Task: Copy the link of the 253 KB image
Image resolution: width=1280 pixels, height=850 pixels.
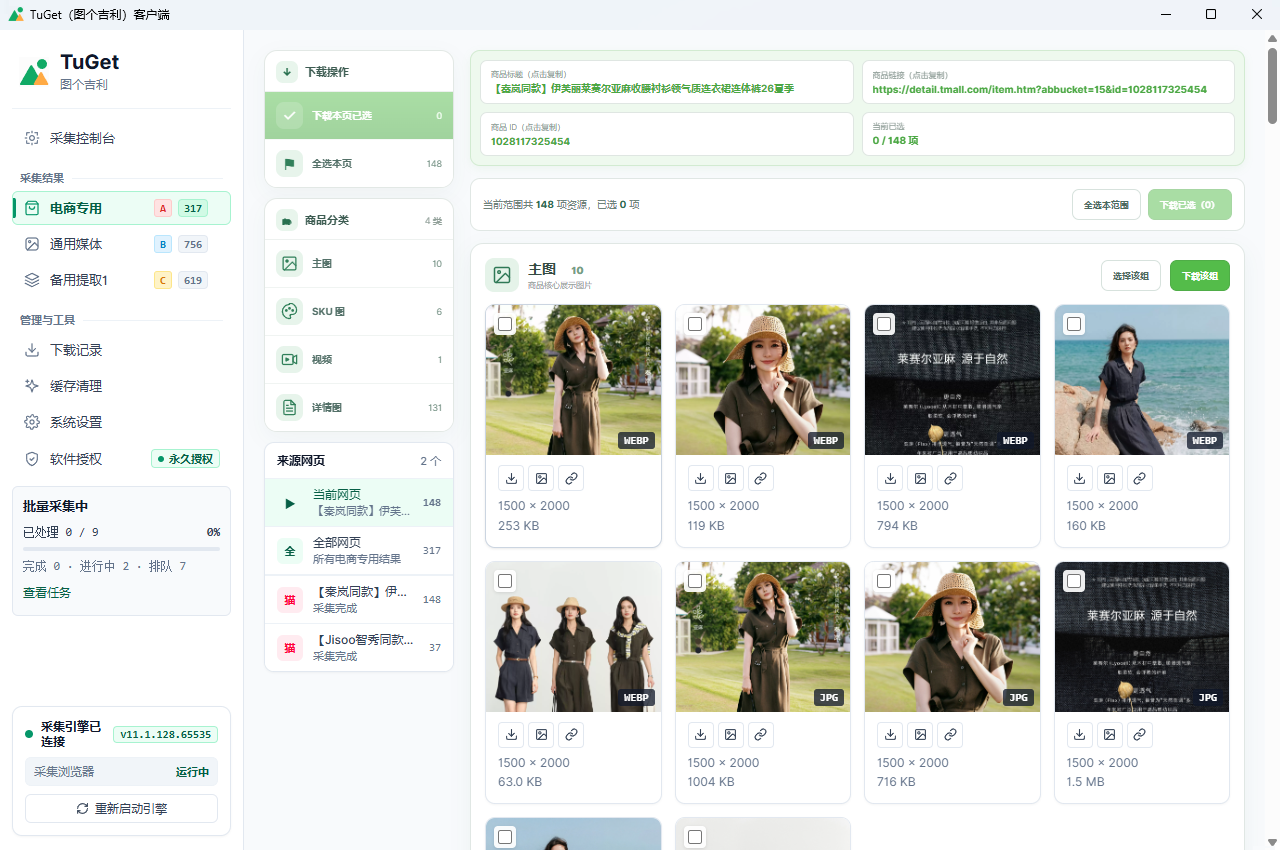Action: (x=571, y=478)
